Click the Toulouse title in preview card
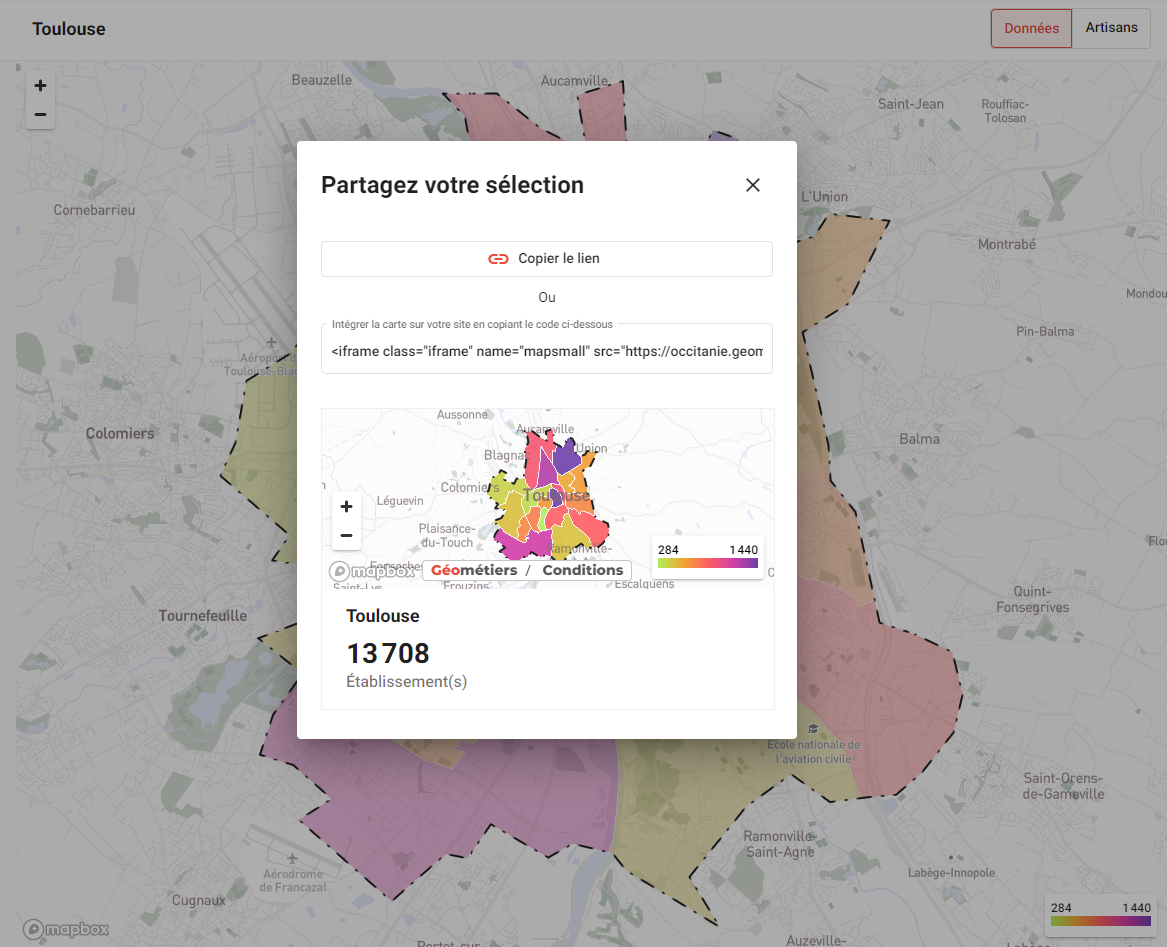The height and width of the screenshot is (947, 1167). pos(383,616)
